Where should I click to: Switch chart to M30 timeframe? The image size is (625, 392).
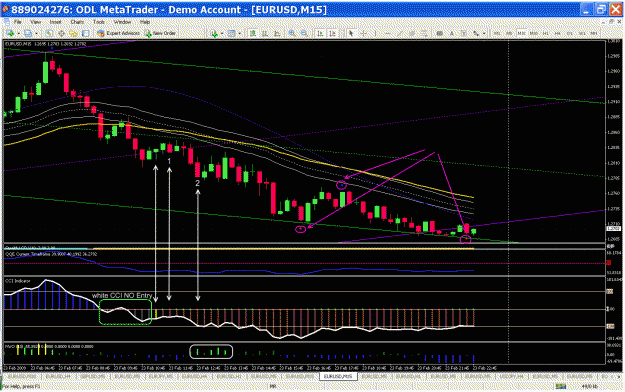(x=533, y=33)
